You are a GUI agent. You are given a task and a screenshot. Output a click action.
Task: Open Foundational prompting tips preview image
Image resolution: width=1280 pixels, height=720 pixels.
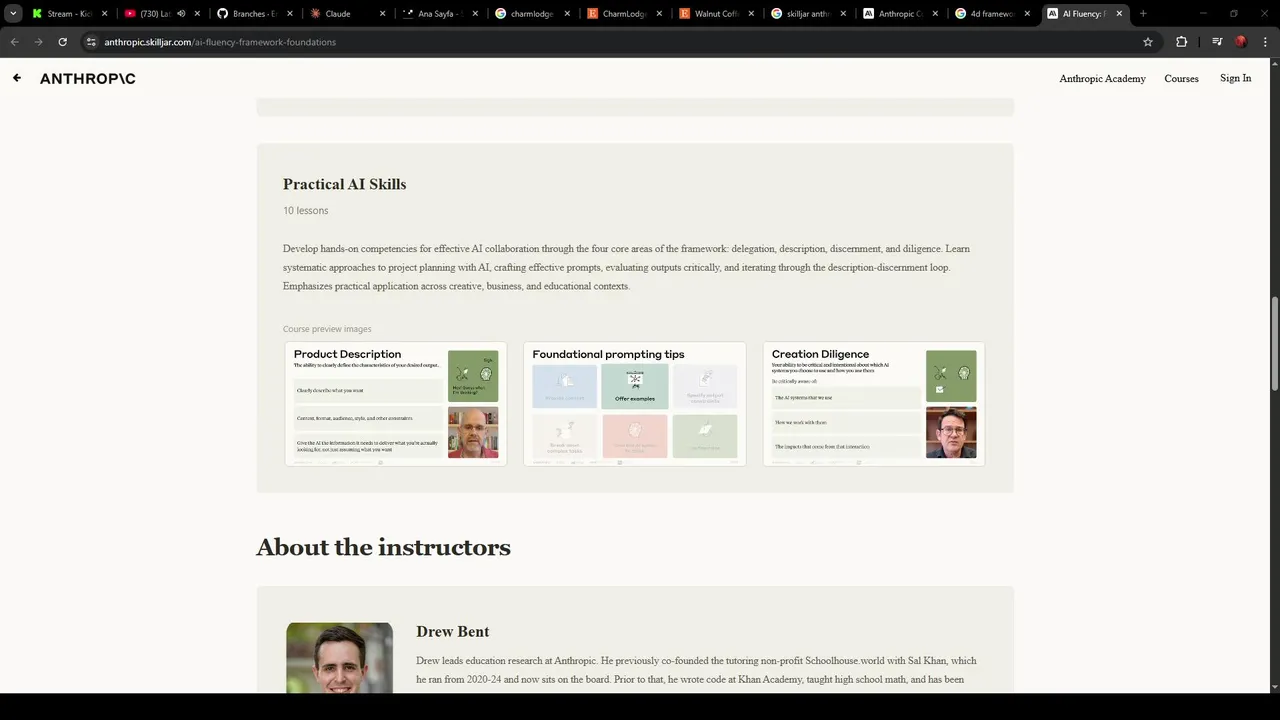pyautogui.click(x=635, y=404)
